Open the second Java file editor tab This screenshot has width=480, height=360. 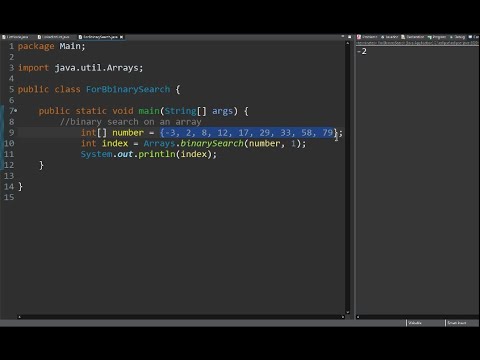point(53,37)
